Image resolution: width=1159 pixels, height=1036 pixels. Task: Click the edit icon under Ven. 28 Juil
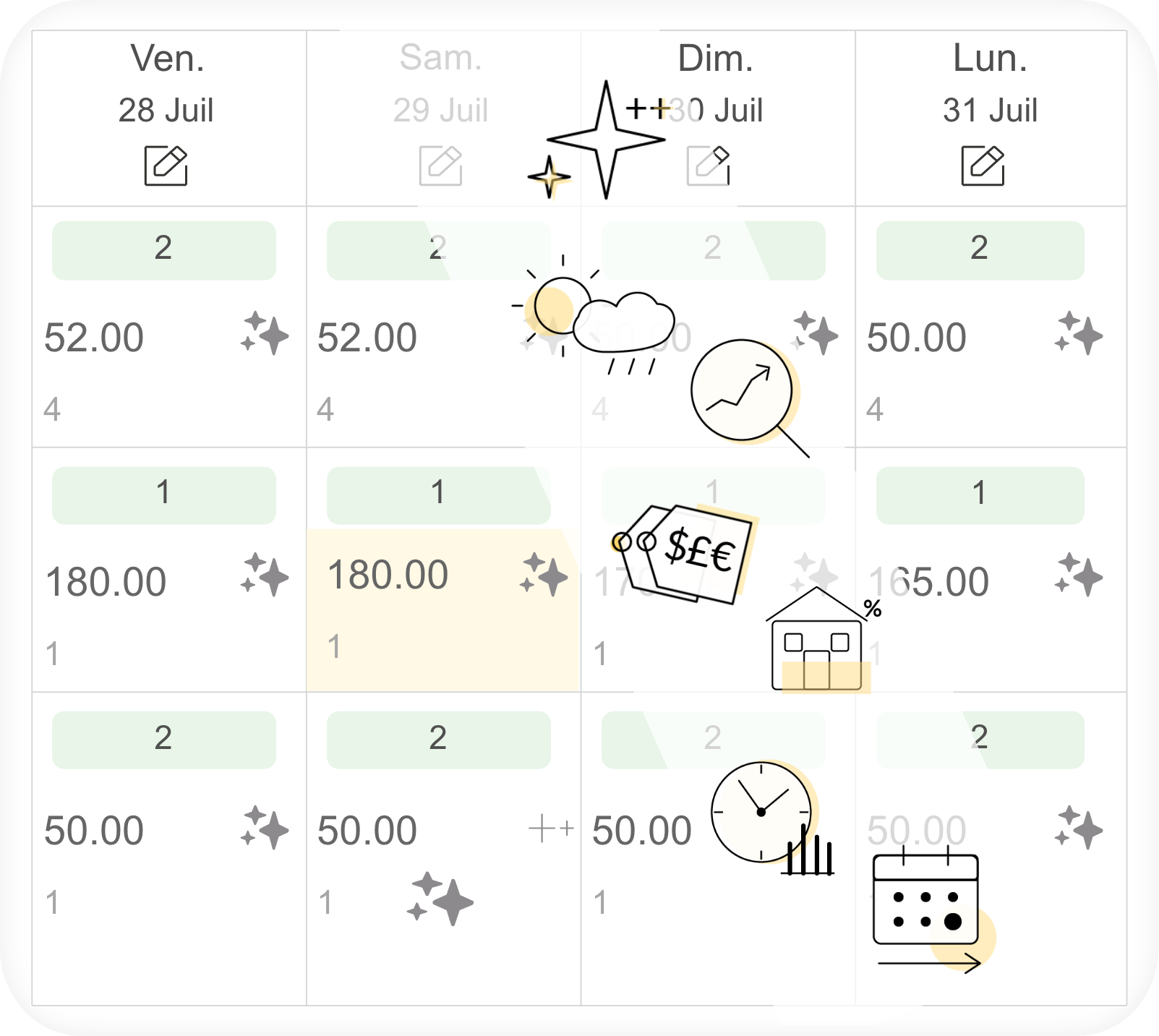(166, 166)
